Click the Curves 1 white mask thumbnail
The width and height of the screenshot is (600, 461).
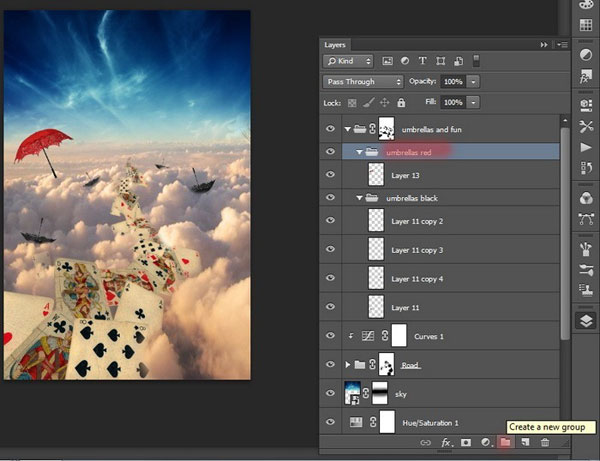399,336
